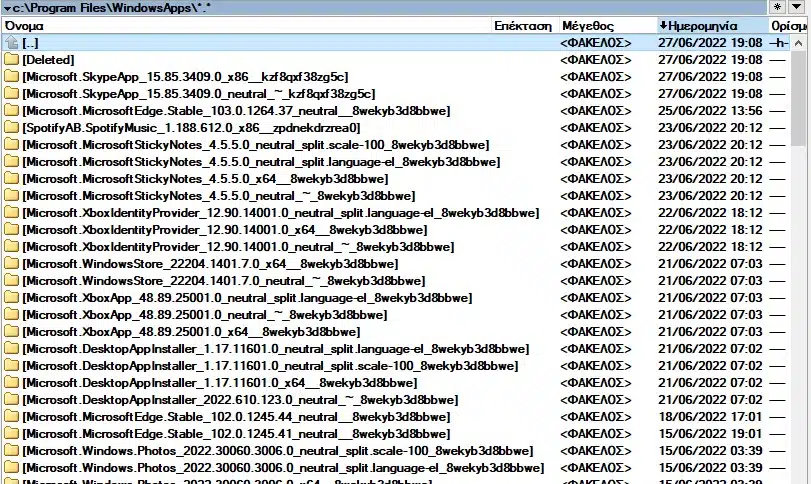Click the drive arrow before c:\Program Files path

(x=7, y=8)
